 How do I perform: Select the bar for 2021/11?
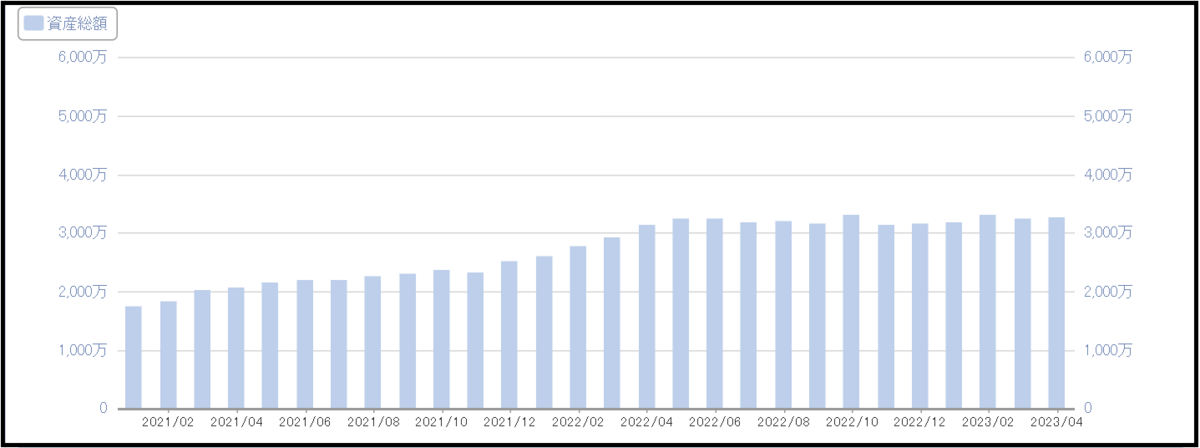pyautogui.click(x=475, y=340)
